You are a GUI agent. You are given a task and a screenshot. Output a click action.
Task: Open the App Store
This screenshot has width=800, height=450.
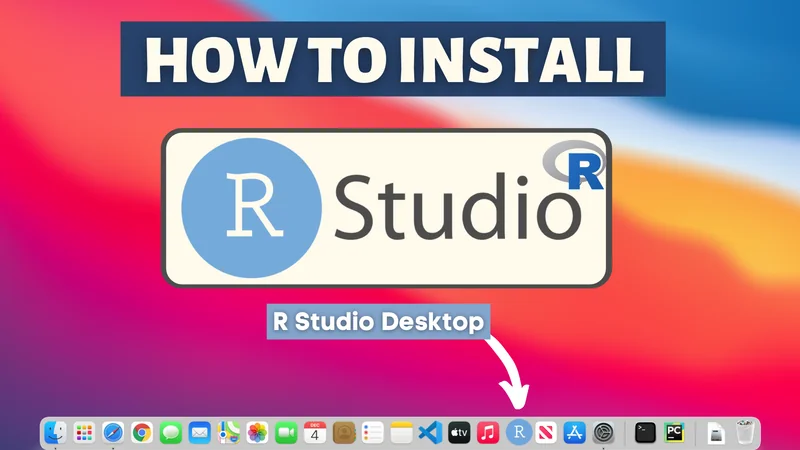click(x=574, y=432)
